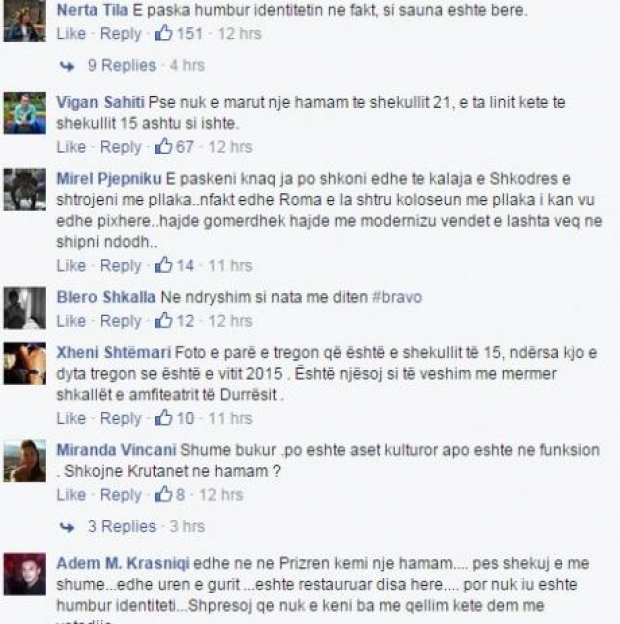Expand the 9 Replies thread
The height and width of the screenshot is (624, 620).
[122, 65]
